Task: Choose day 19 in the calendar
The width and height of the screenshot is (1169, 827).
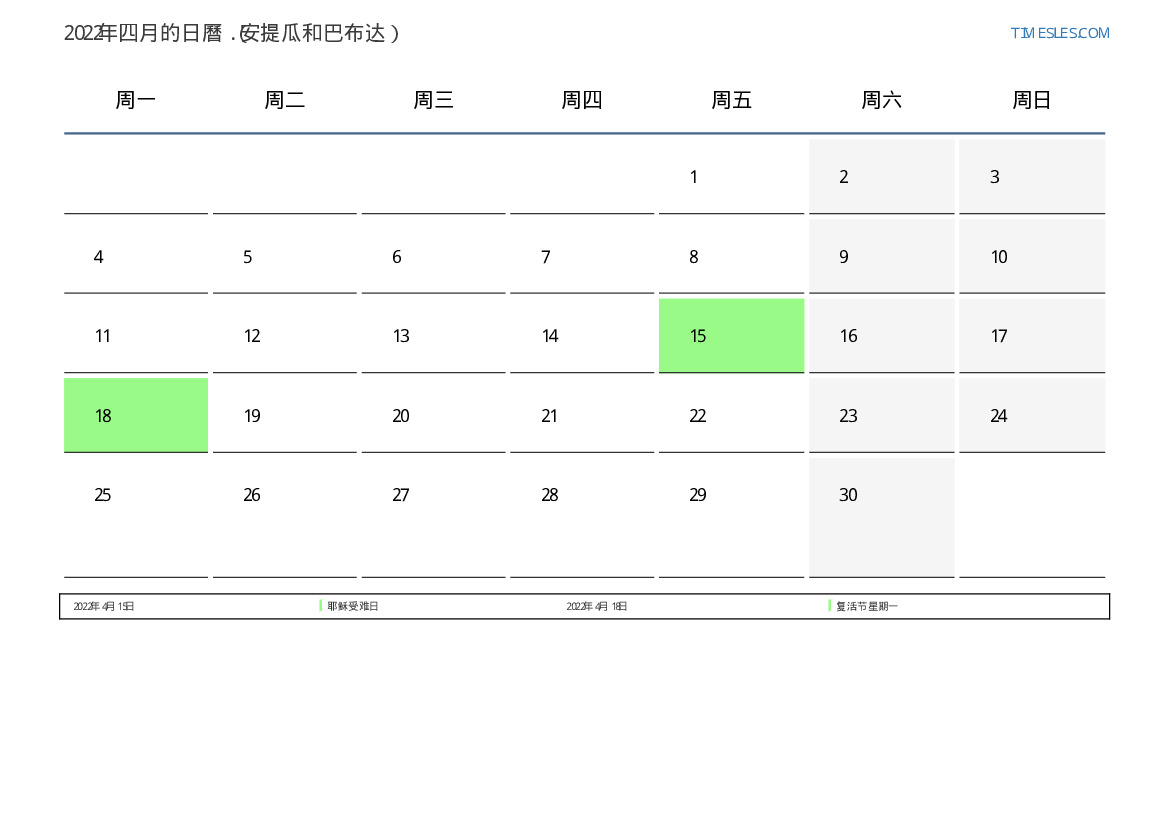Action: click(285, 415)
